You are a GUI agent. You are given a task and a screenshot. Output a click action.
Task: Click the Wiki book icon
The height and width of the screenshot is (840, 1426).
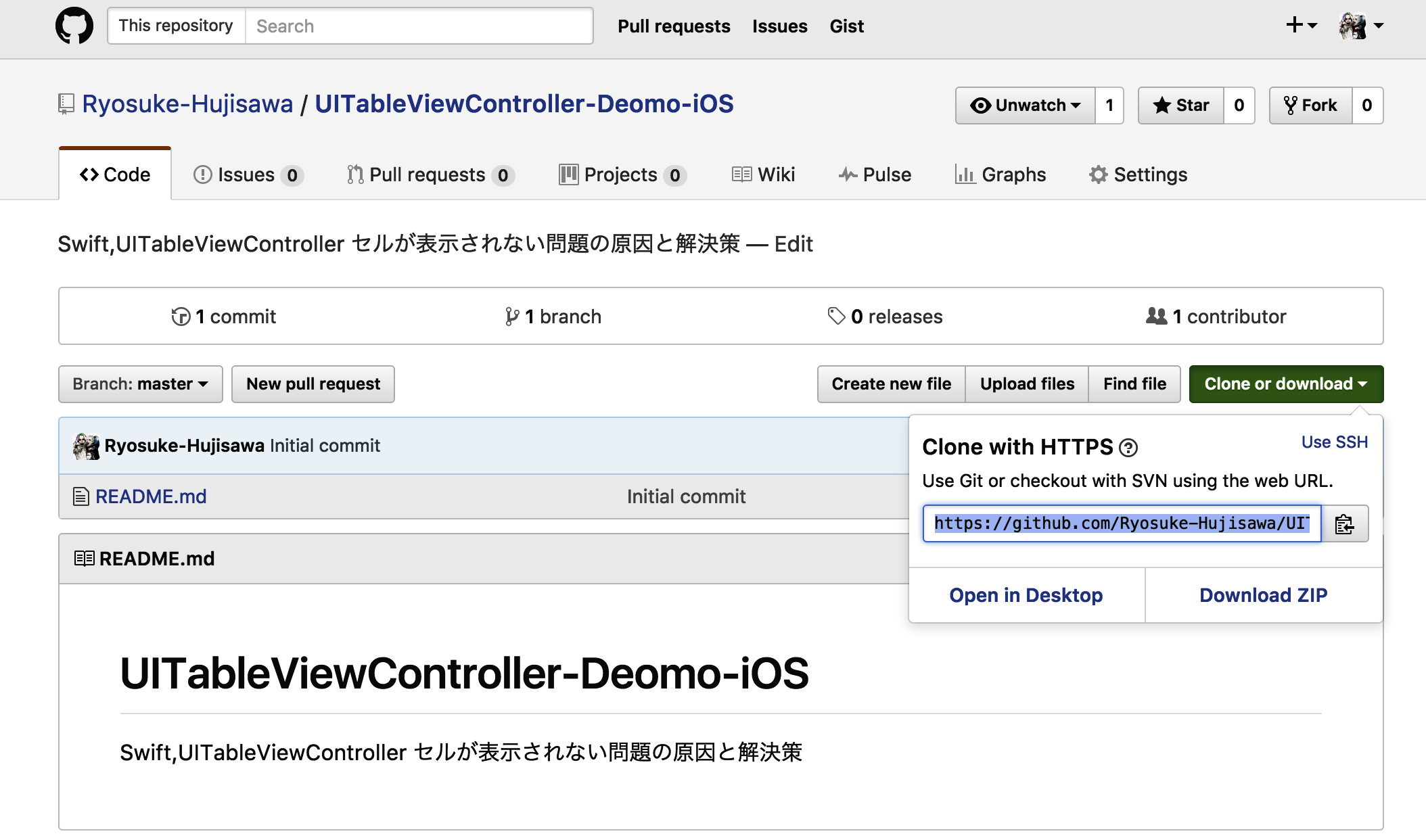point(741,174)
